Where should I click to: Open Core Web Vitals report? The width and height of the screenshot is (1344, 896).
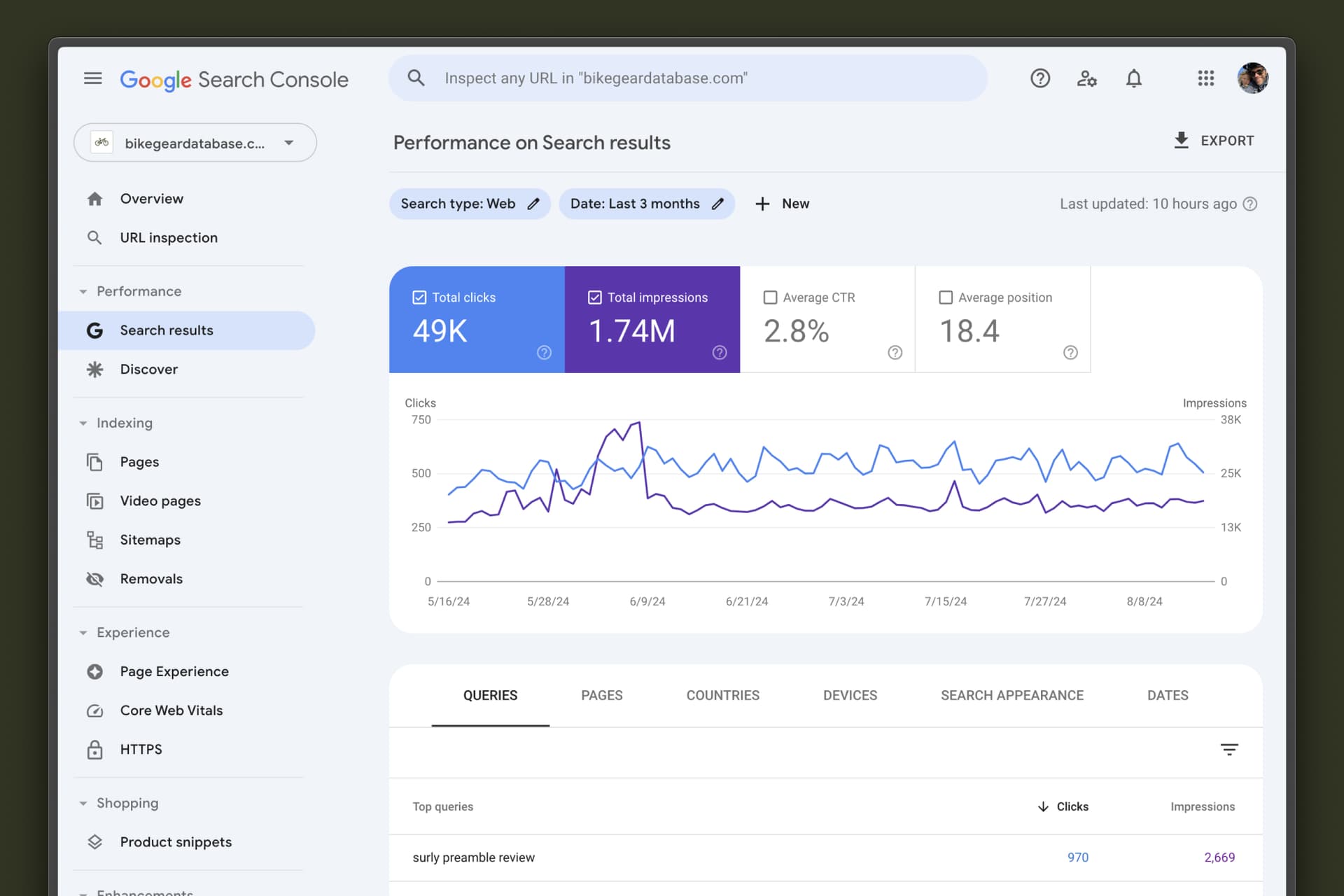pos(171,710)
